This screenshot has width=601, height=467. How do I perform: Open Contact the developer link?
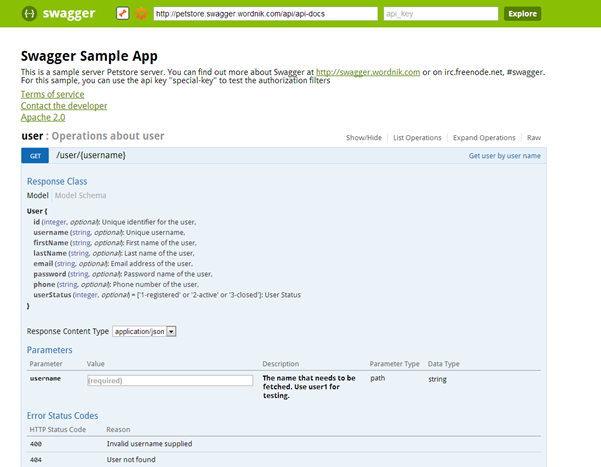64,106
